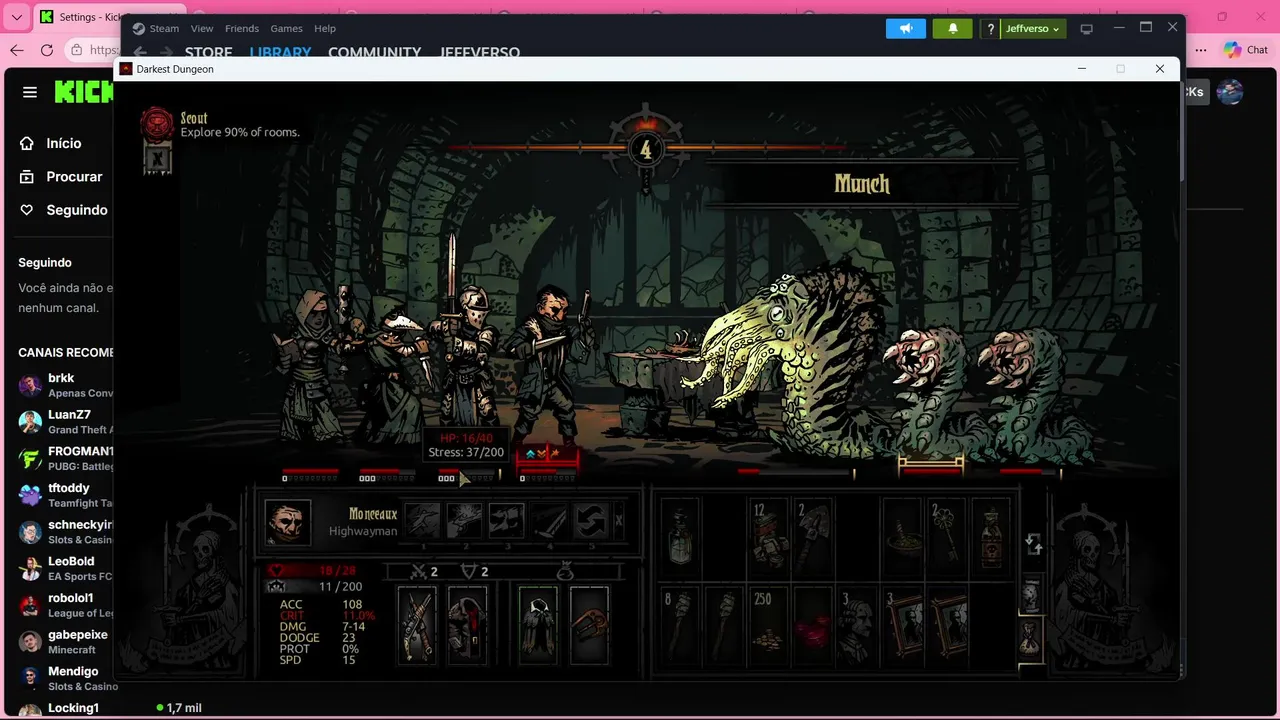Select the bust statue stack of 3
The width and height of the screenshot is (1280, 720).
(857, 626)
